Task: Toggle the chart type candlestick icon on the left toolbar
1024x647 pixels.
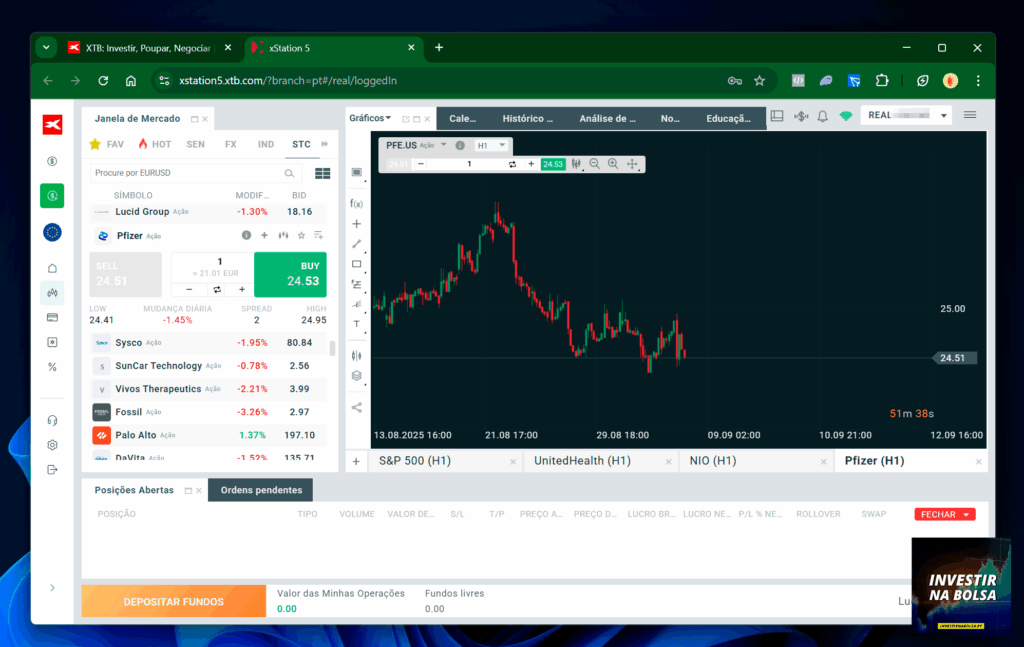Action: [357, 355]
